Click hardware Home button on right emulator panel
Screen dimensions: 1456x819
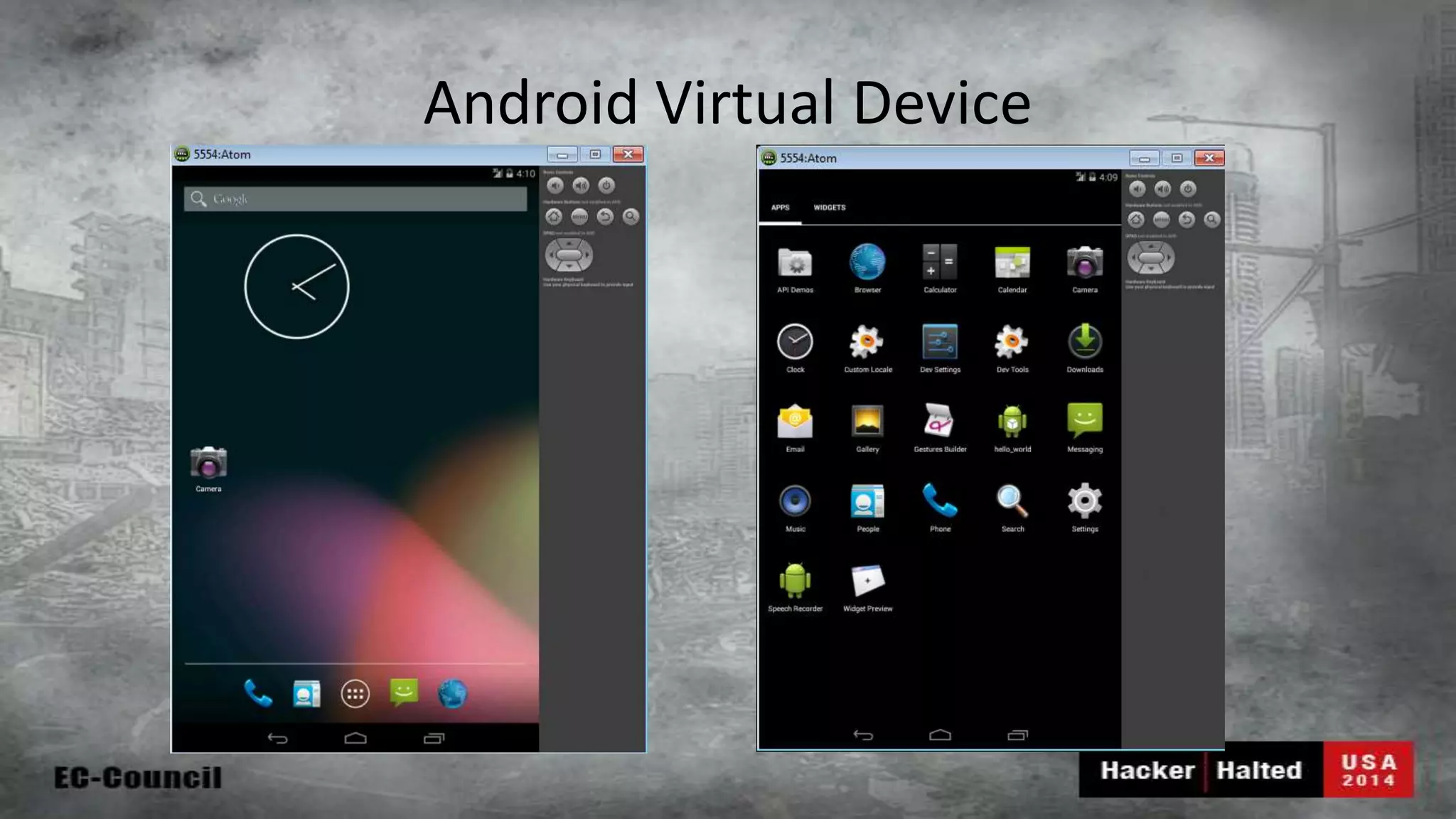point(1136,220)
